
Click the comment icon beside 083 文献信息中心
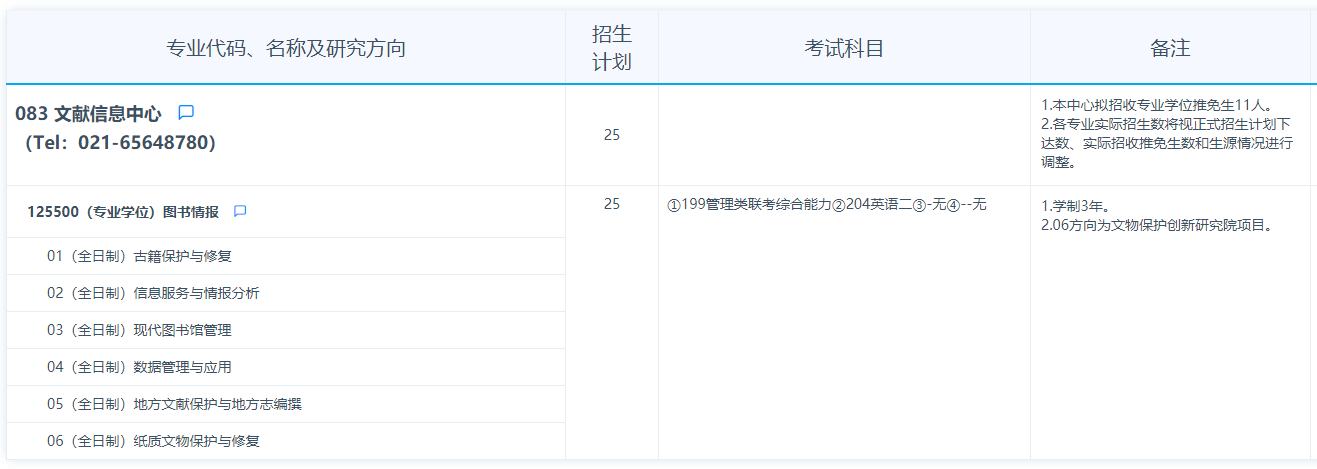tap(186, 113)
